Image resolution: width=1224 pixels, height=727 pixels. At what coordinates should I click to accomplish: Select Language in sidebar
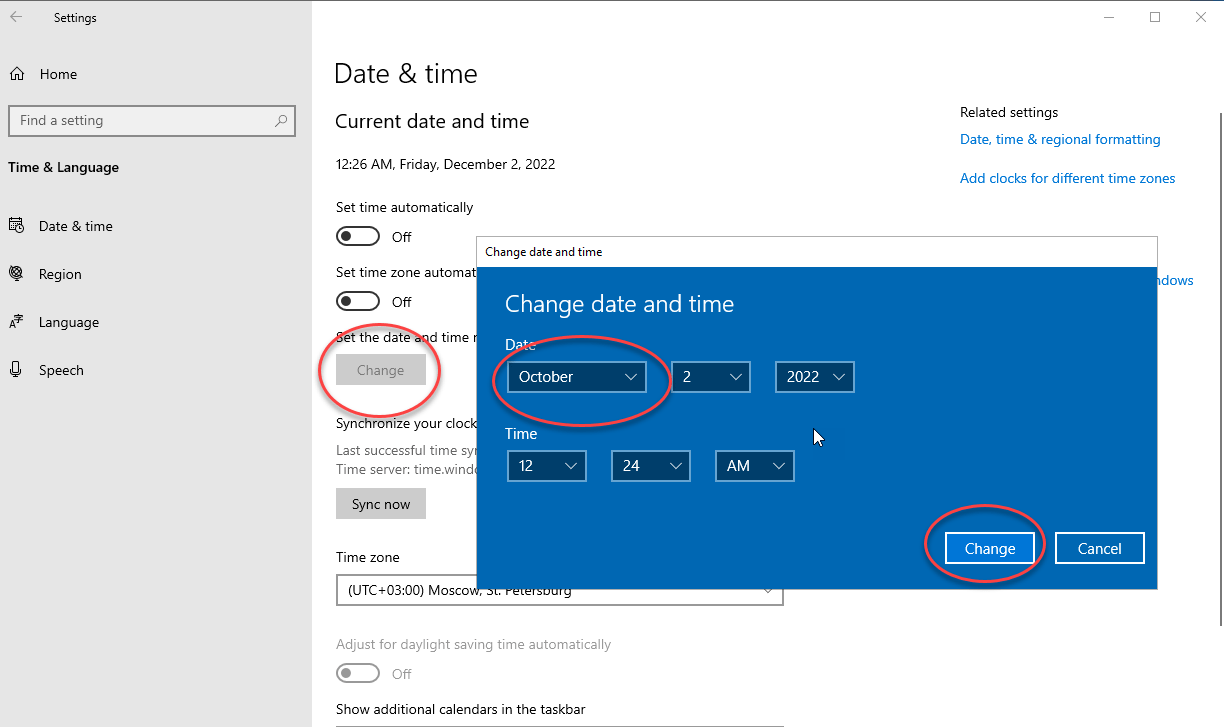tap(69, 322)
